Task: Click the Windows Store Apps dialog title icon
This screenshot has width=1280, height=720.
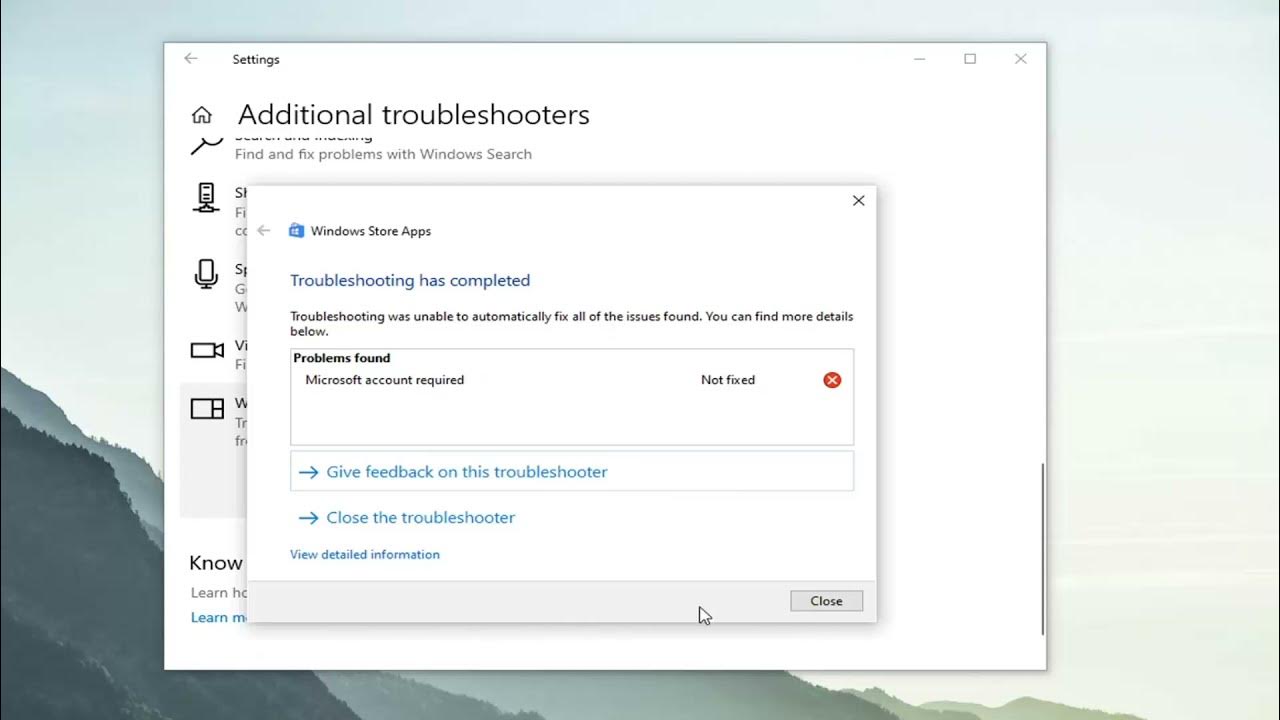Action: 296,231
